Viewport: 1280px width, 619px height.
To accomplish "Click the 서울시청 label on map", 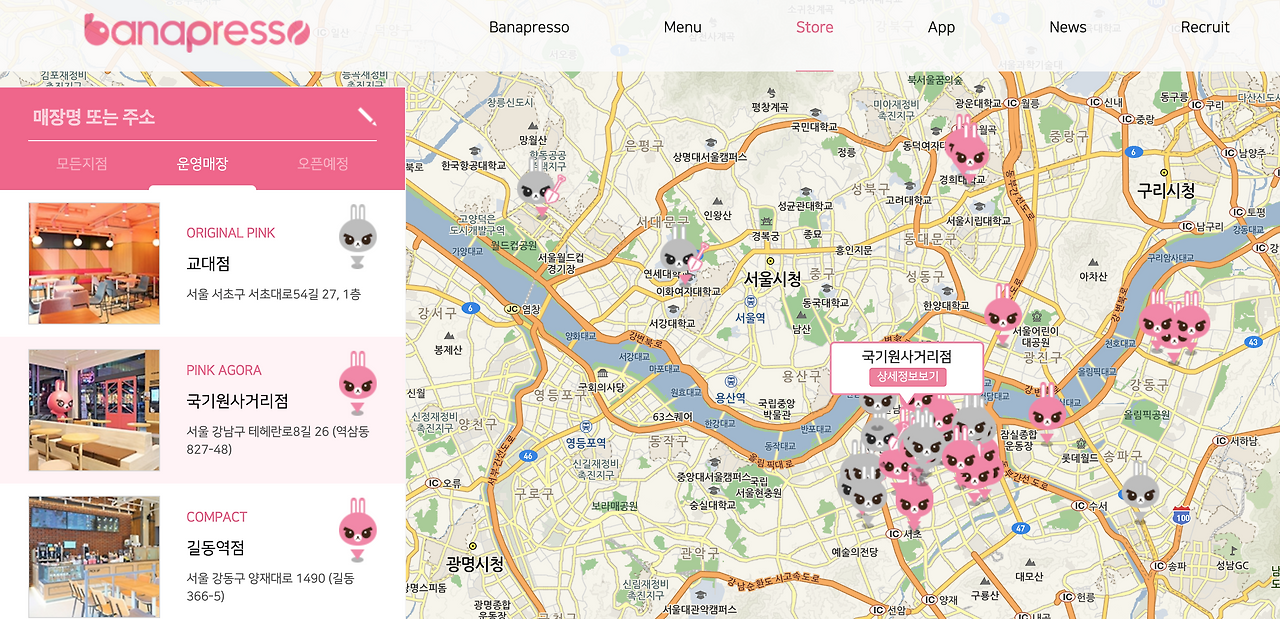I will 773,279.
